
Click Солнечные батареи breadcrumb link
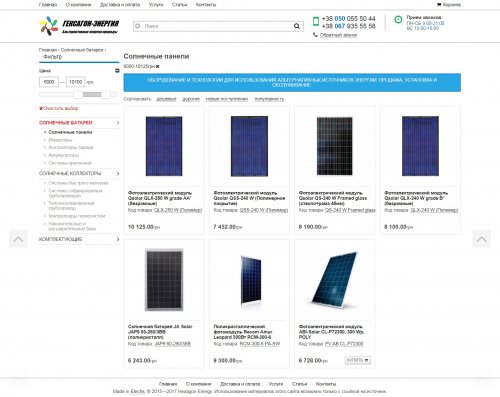tap(82, 50)
